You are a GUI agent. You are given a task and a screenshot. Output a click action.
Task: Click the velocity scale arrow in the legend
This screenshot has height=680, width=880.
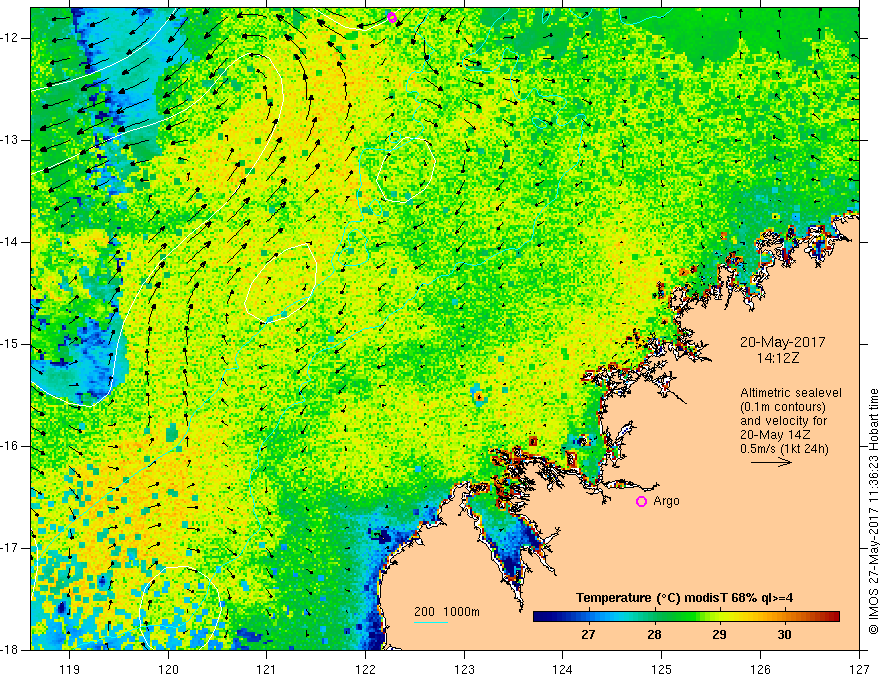pyautogui.click(x=771, y=462)
